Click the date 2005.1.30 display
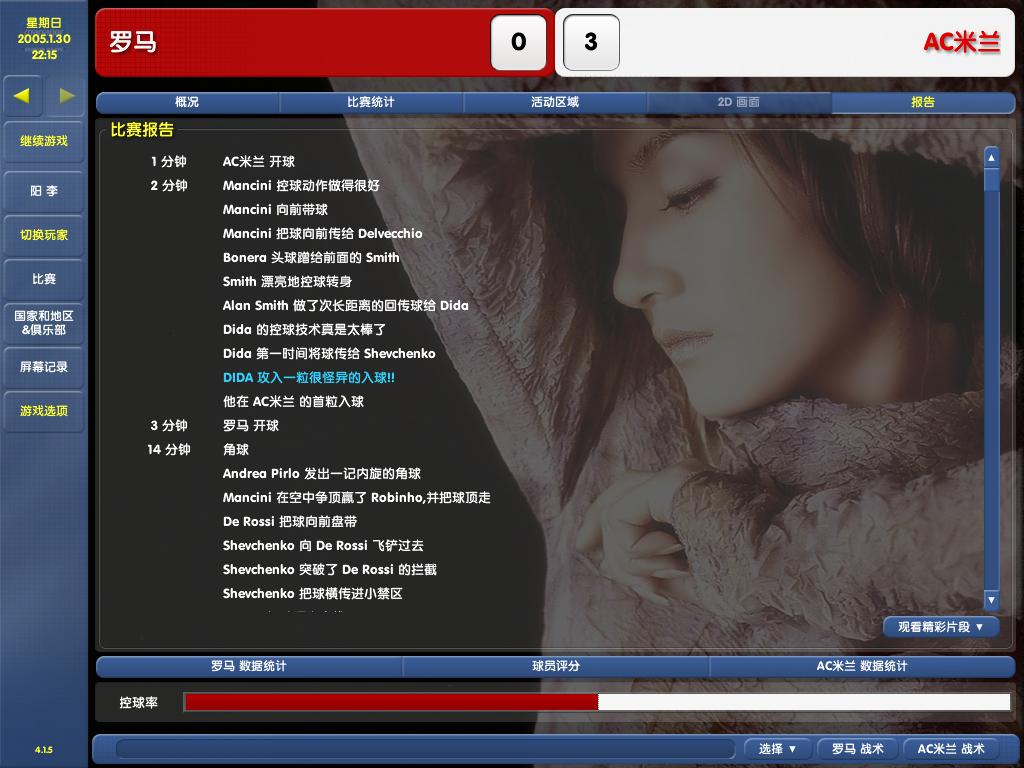1024x768 pixels. 44,39
